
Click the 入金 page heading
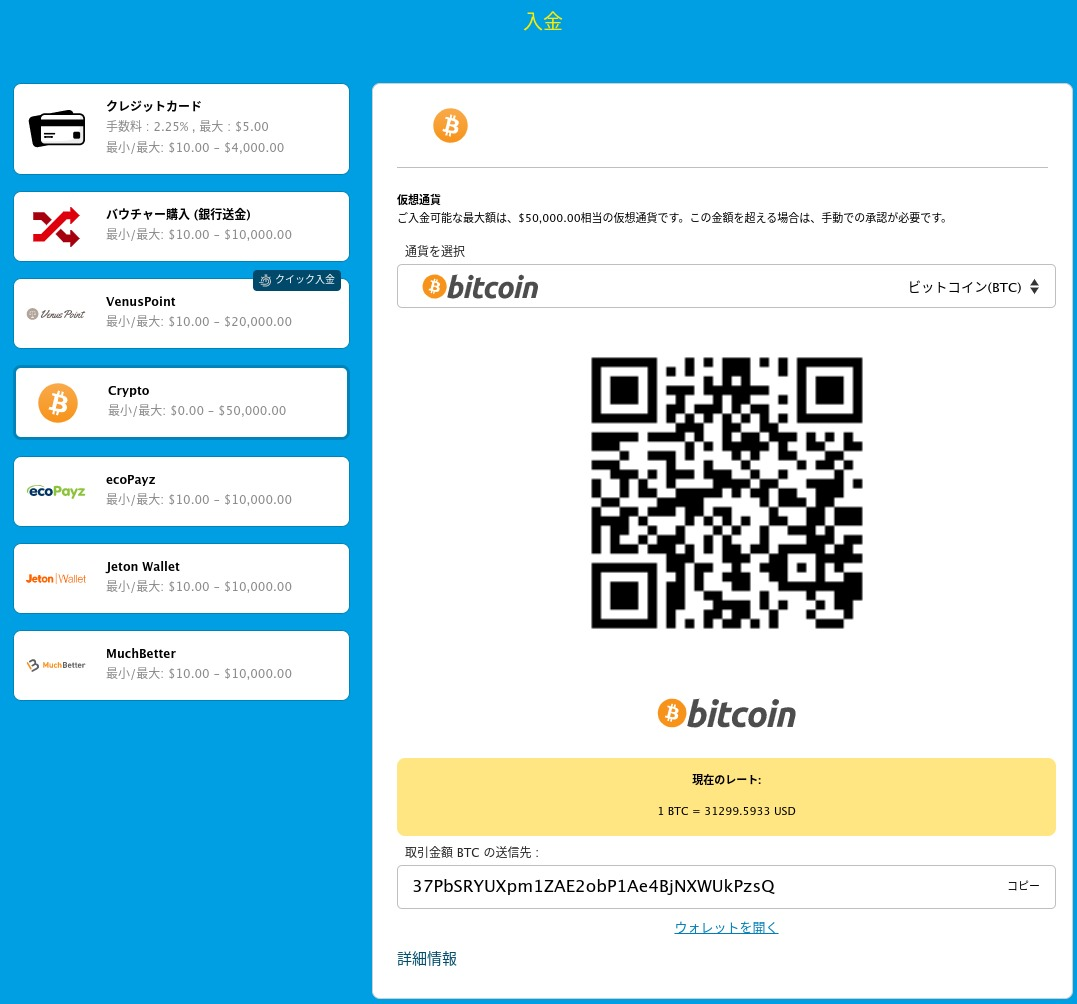pos(543,21)
